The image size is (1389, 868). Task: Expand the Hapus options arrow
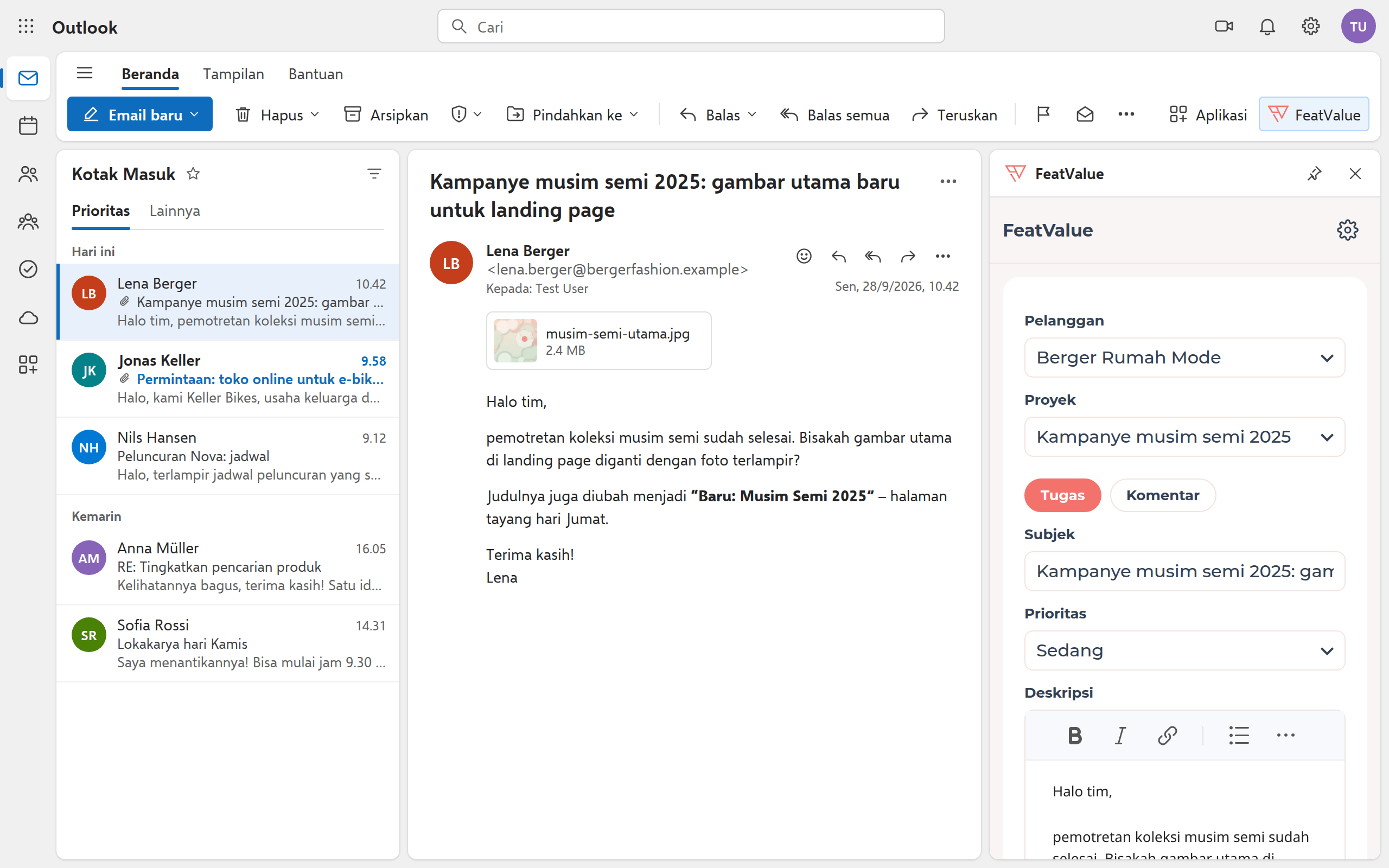tap(315, 115)
